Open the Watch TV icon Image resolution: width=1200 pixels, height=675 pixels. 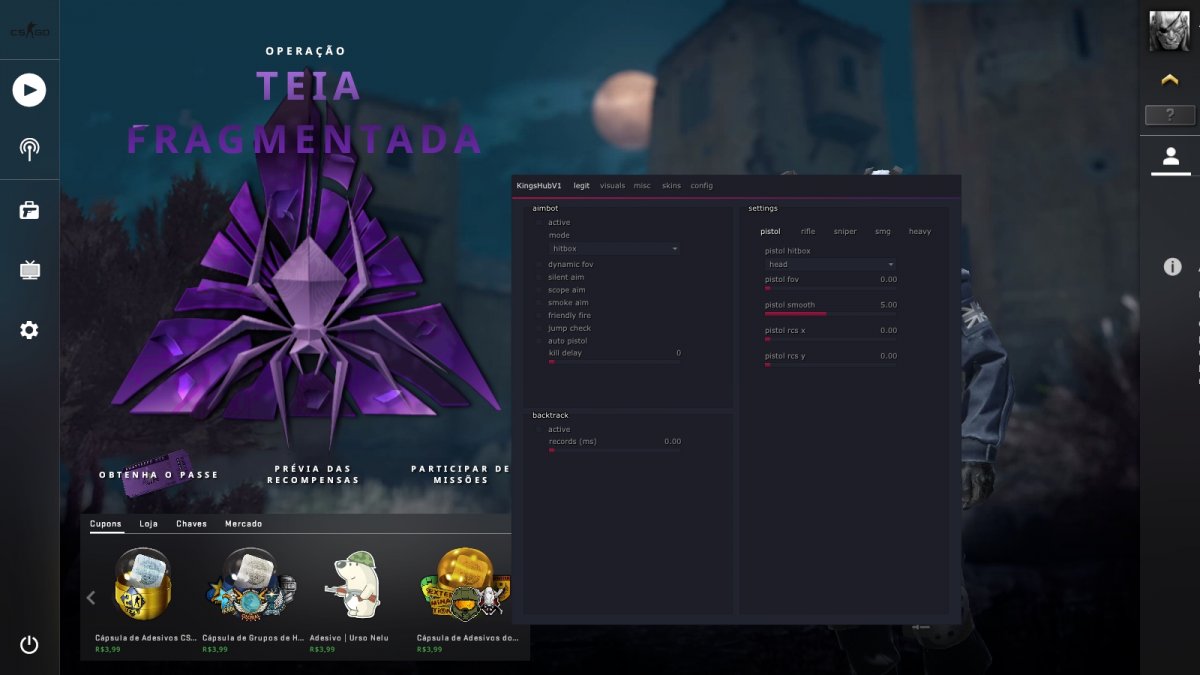[x=29, y=270]
